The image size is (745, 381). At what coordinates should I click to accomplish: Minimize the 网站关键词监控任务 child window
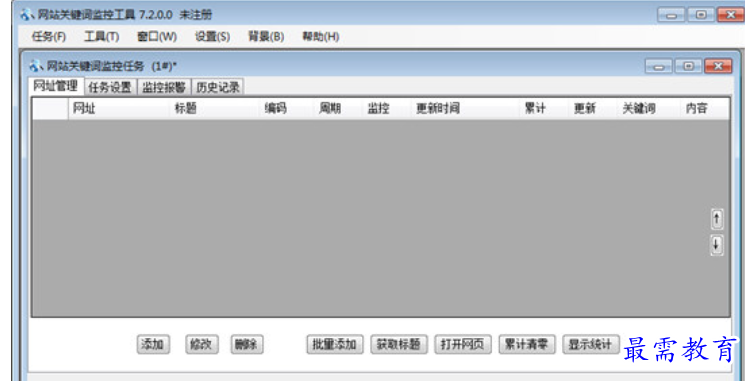tap(659, 67)
